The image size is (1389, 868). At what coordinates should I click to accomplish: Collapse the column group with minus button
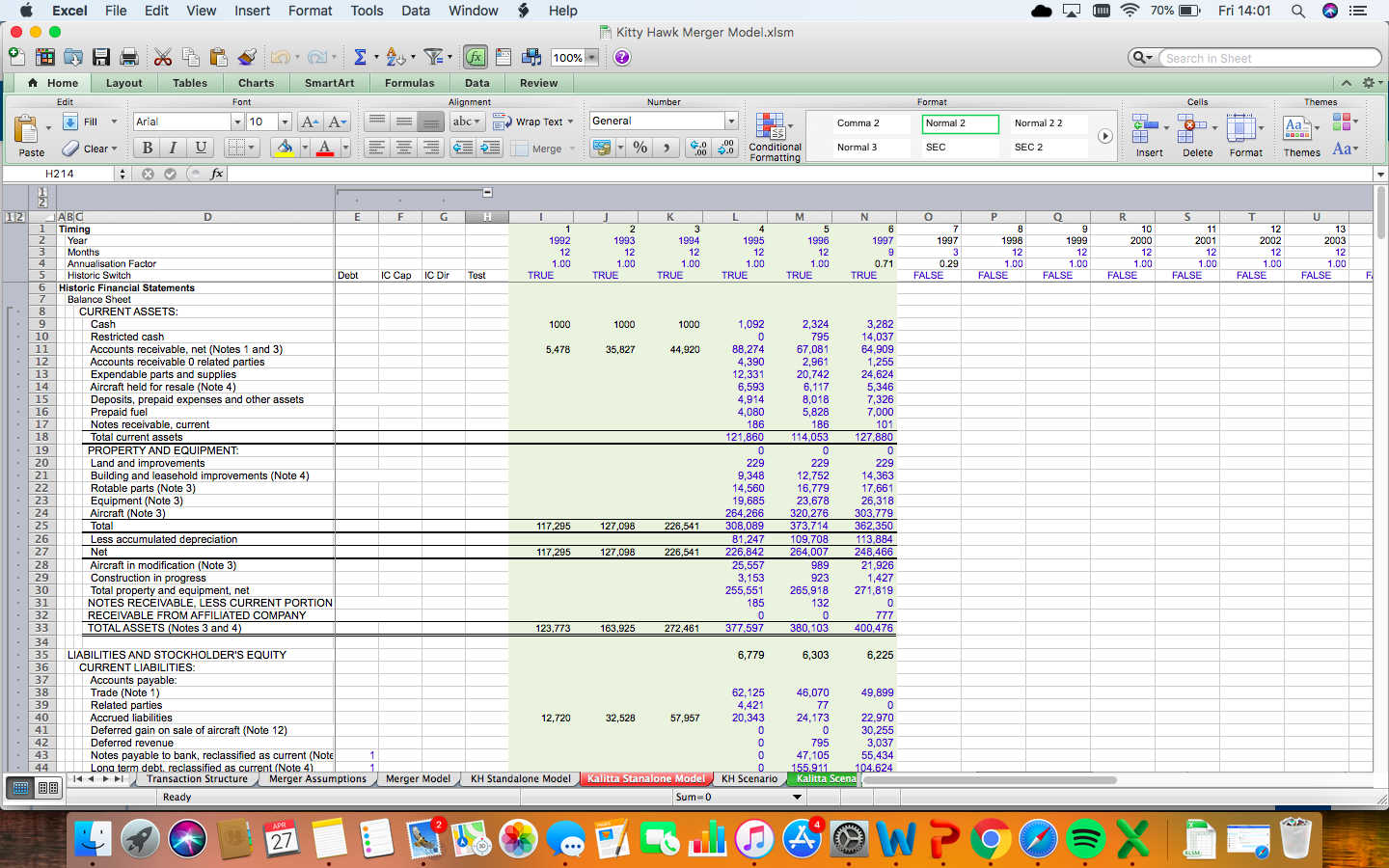click(487, 193)
